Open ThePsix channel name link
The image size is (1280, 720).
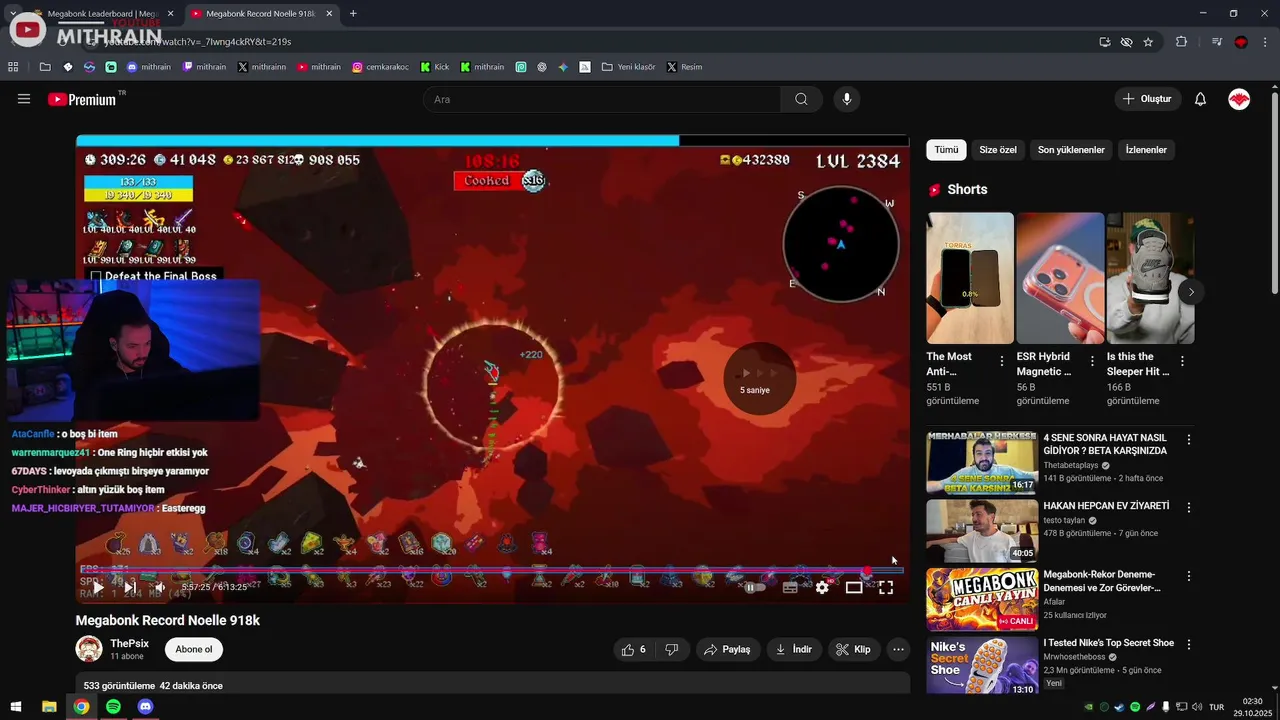point(129,643)
